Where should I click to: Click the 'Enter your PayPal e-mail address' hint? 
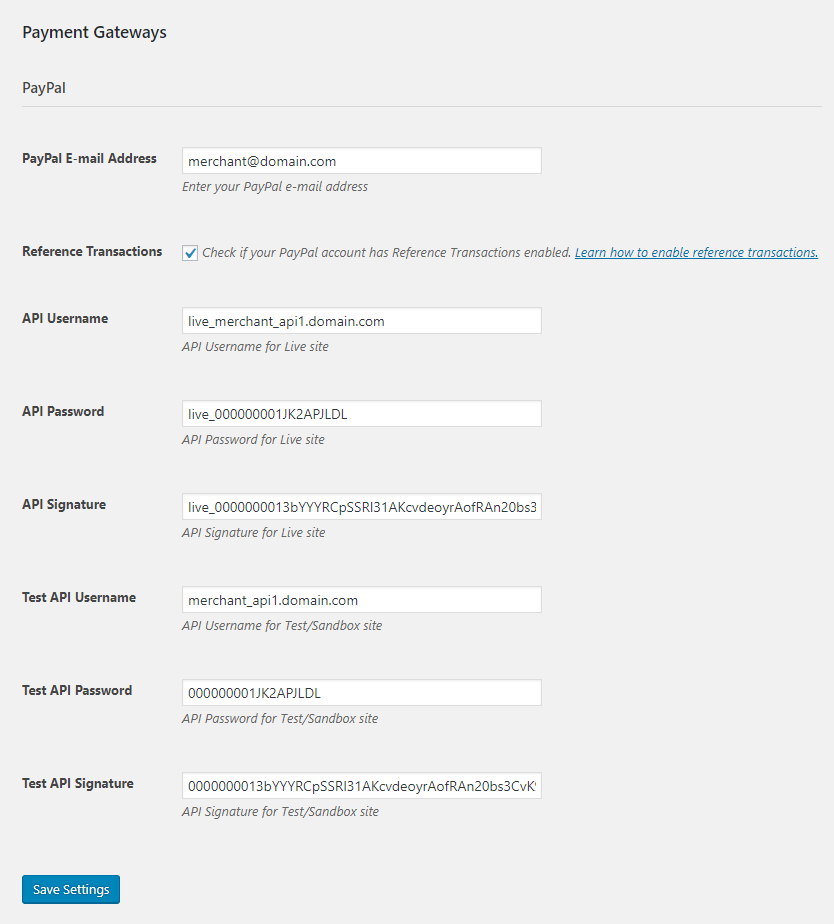(275, 186)
